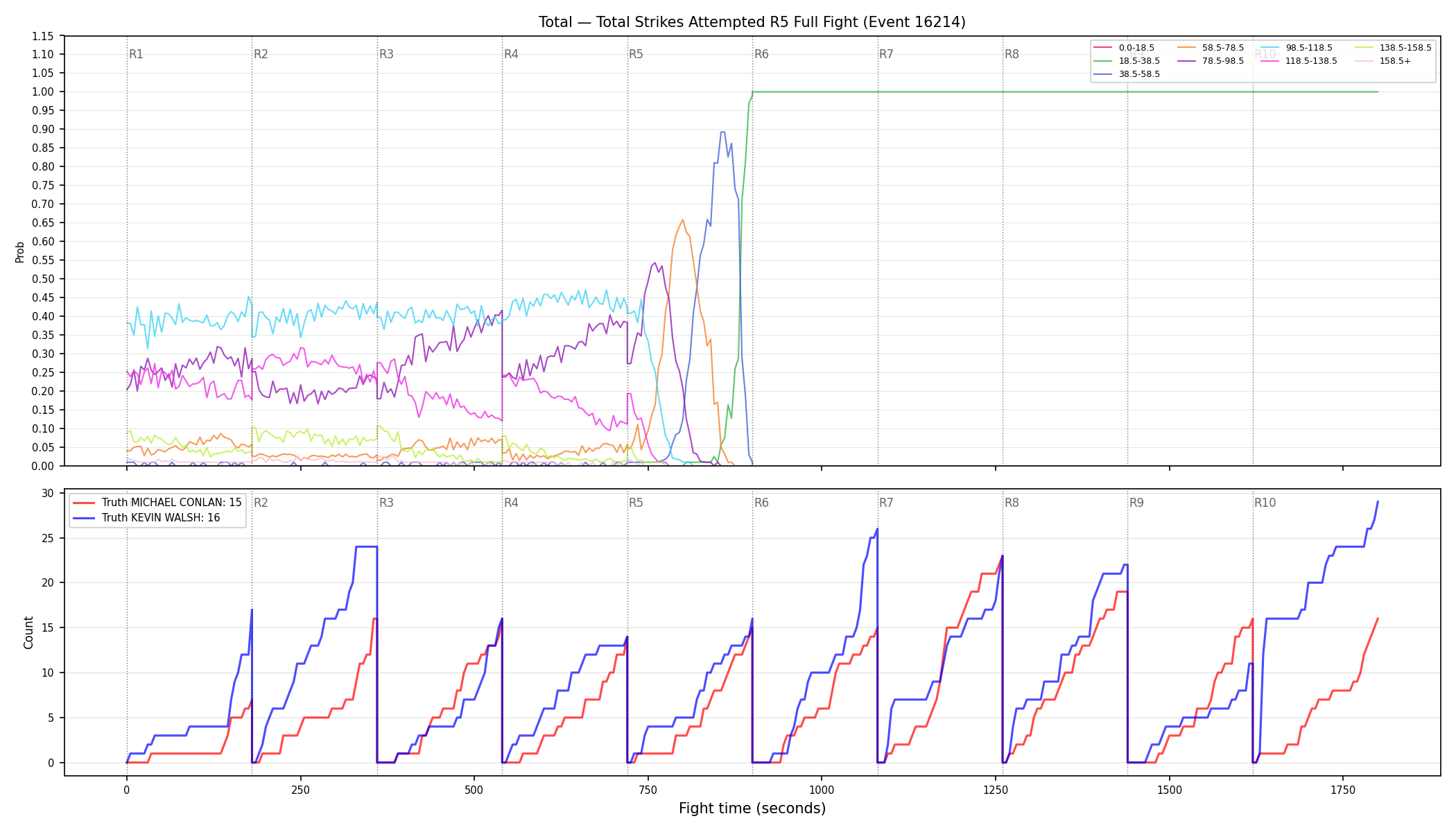Click the R7 round marker in the probability chart
The height and width of the screenshot is (832, 1456).
886,54
